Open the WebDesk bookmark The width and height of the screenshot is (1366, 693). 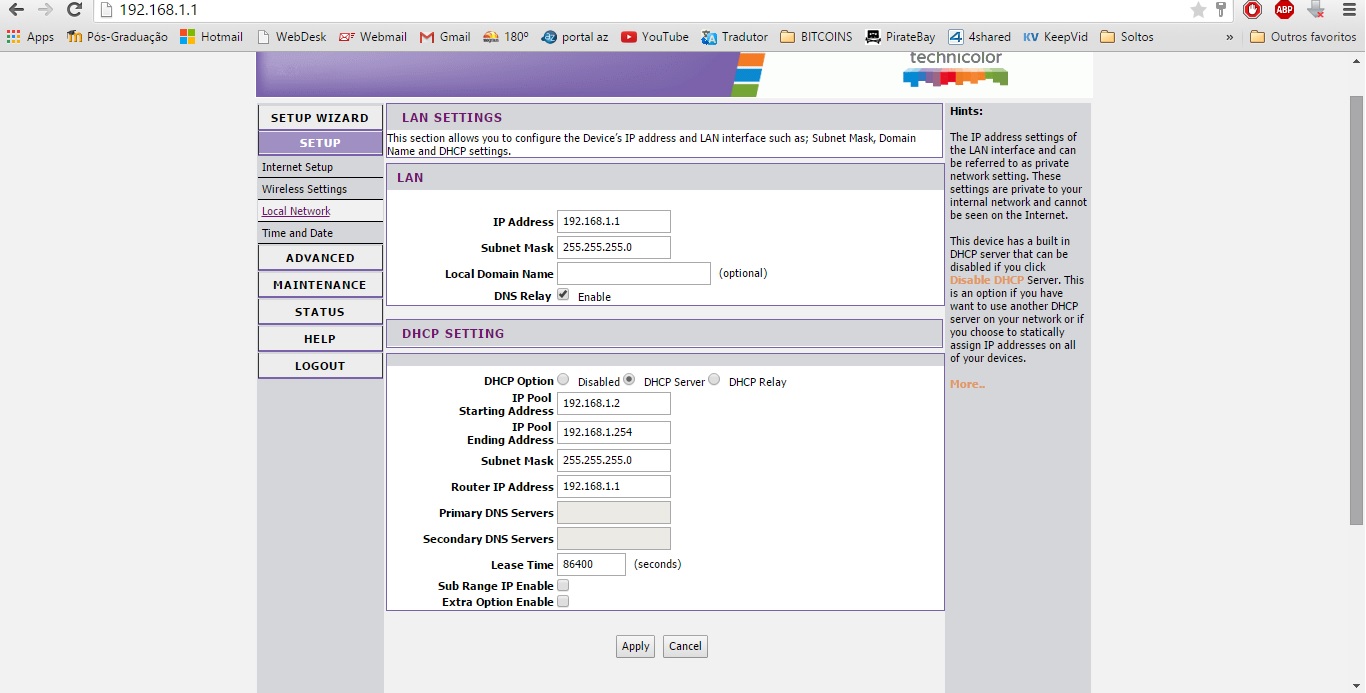292,37
